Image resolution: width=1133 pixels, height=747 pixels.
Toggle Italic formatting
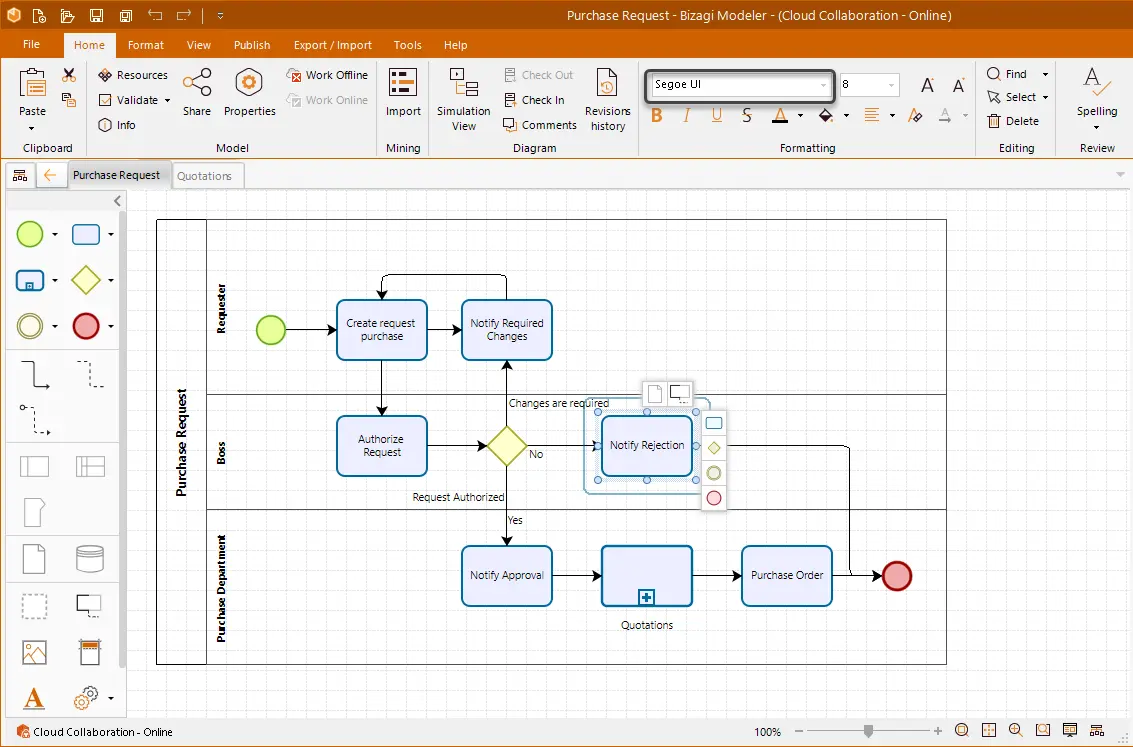[686, 116]
